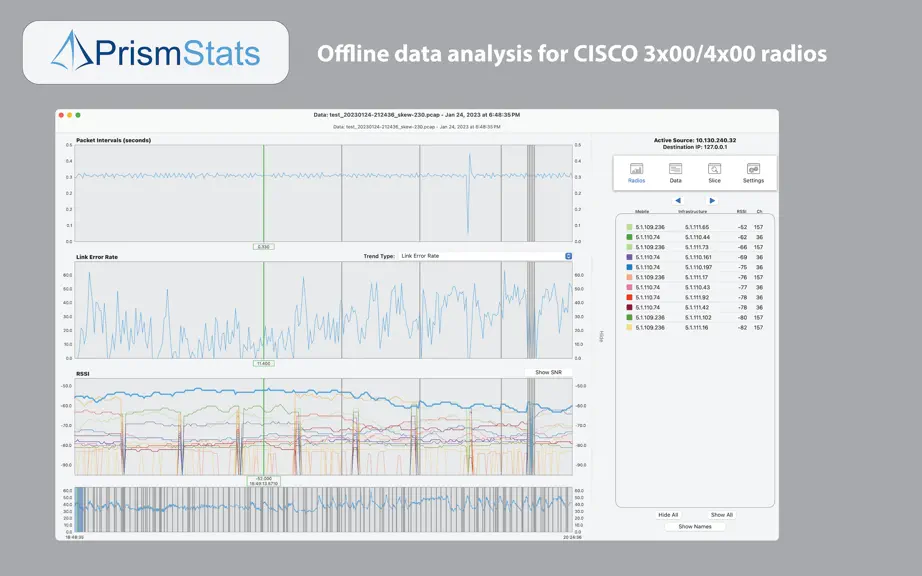Open the Trend Type dropdown
The height and width of the screenshot is (576, 922).
[486, 256]
